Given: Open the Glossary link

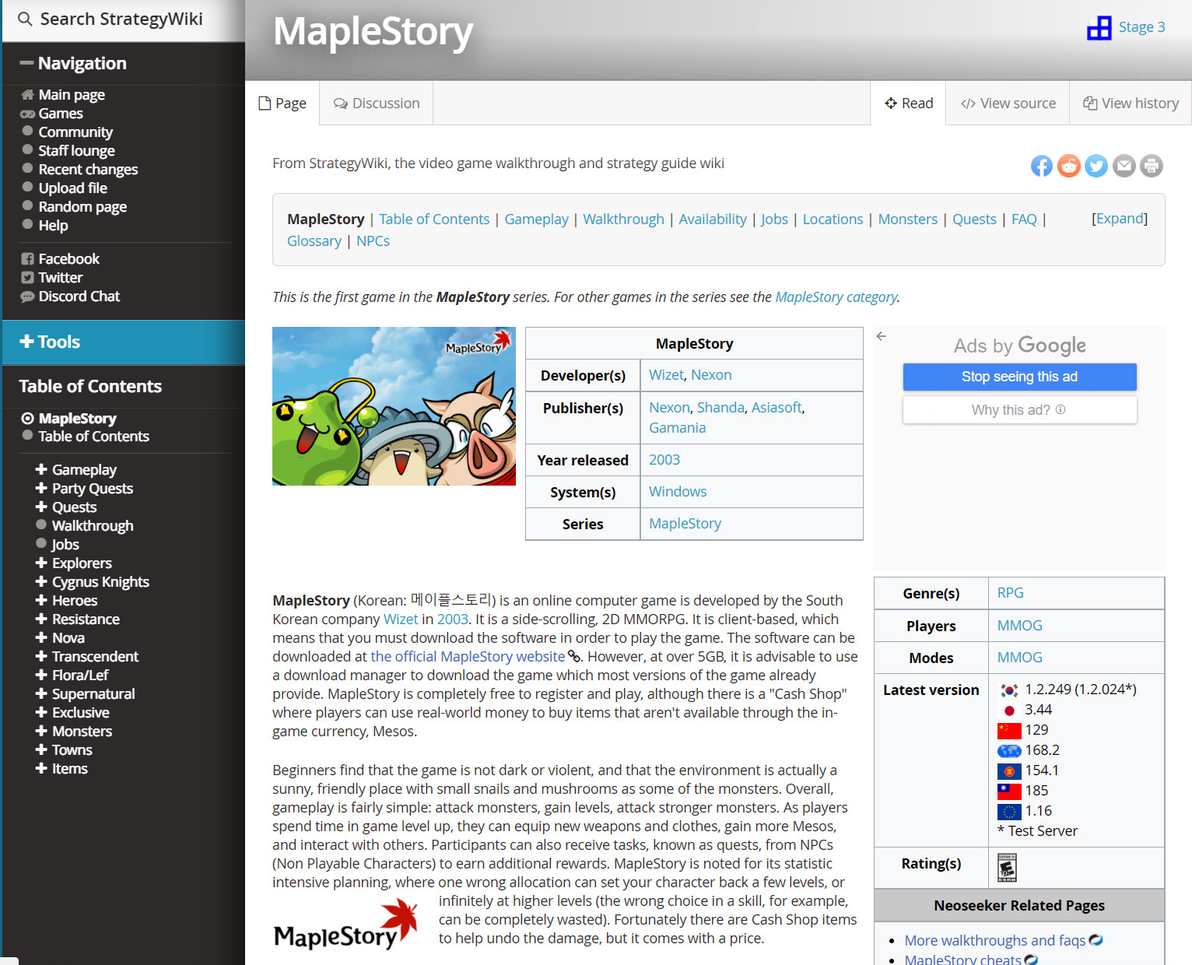Looking at the screenshot, I should click(x=314, y=241).
